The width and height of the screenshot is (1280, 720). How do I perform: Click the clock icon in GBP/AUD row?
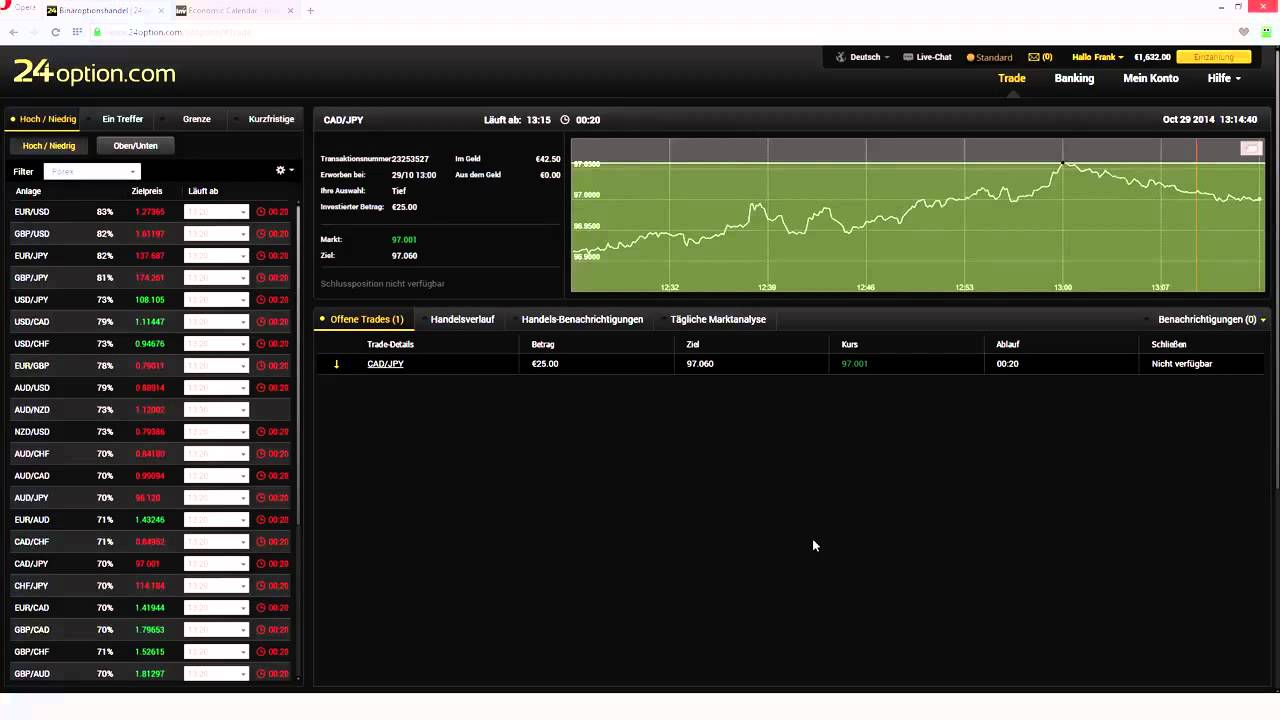[261, 674]
